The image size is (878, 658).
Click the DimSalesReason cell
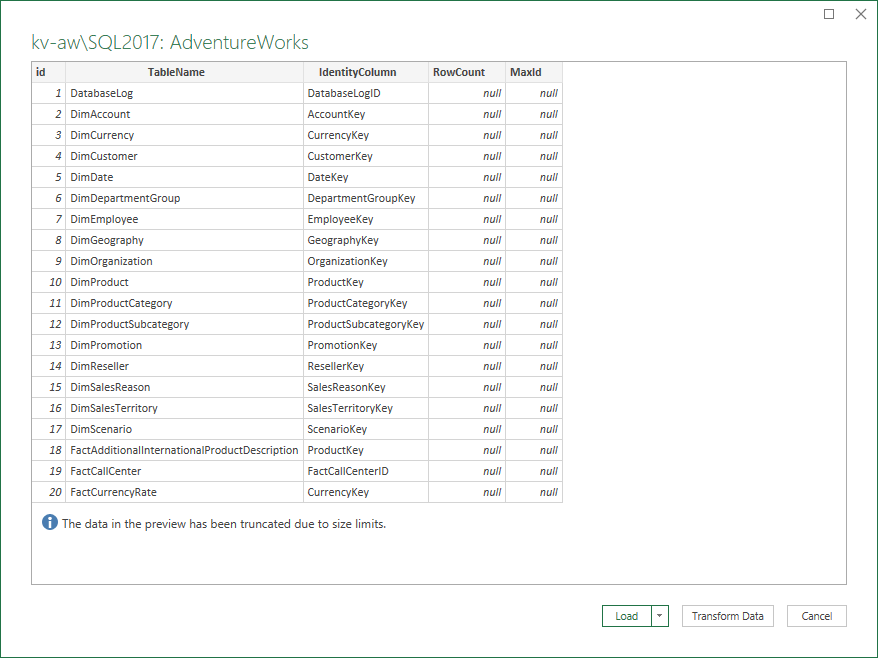click(x=184, y=387)
